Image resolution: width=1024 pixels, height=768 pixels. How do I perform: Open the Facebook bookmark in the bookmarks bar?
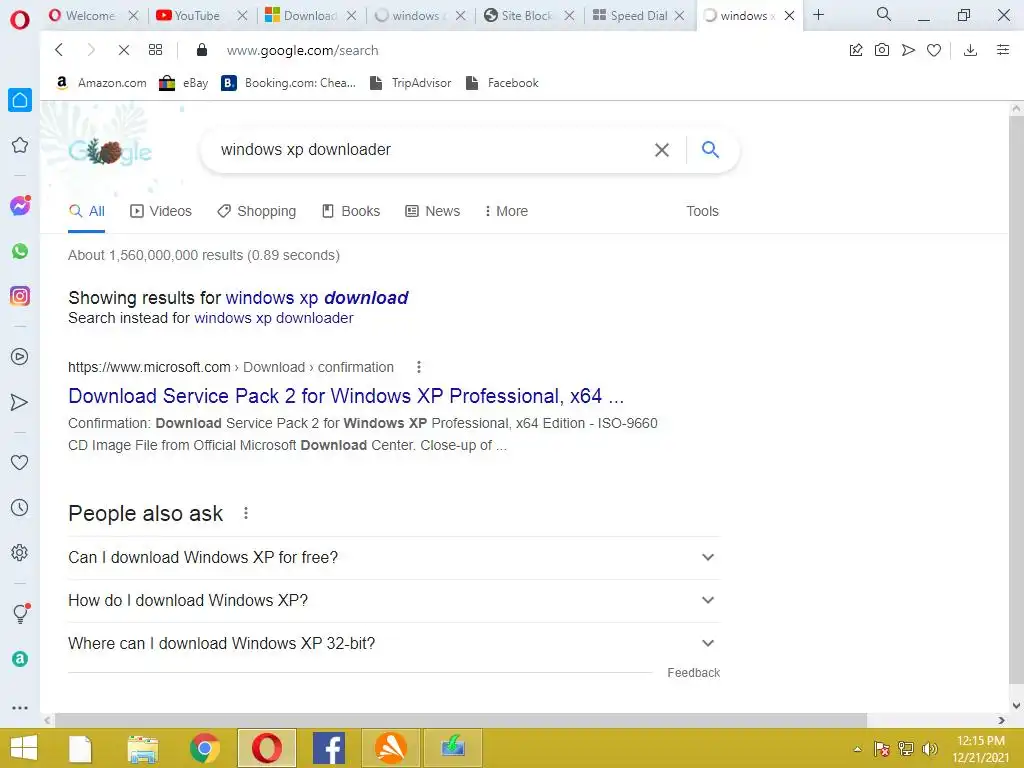pos(502,83)
